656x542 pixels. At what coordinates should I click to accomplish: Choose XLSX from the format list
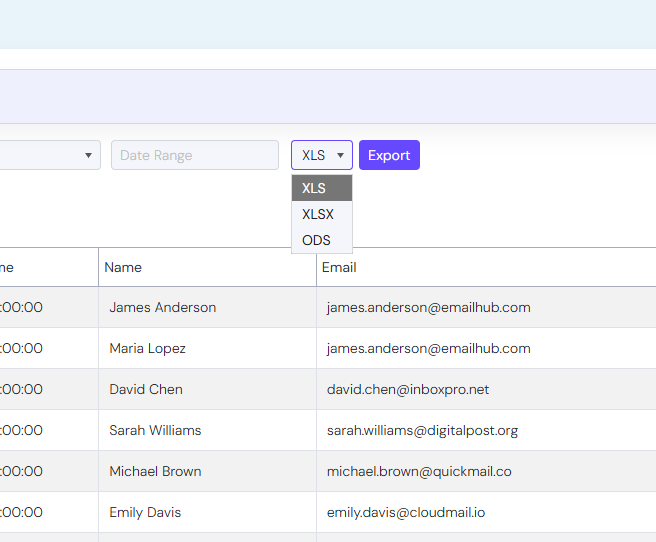[x=322, y=214]
